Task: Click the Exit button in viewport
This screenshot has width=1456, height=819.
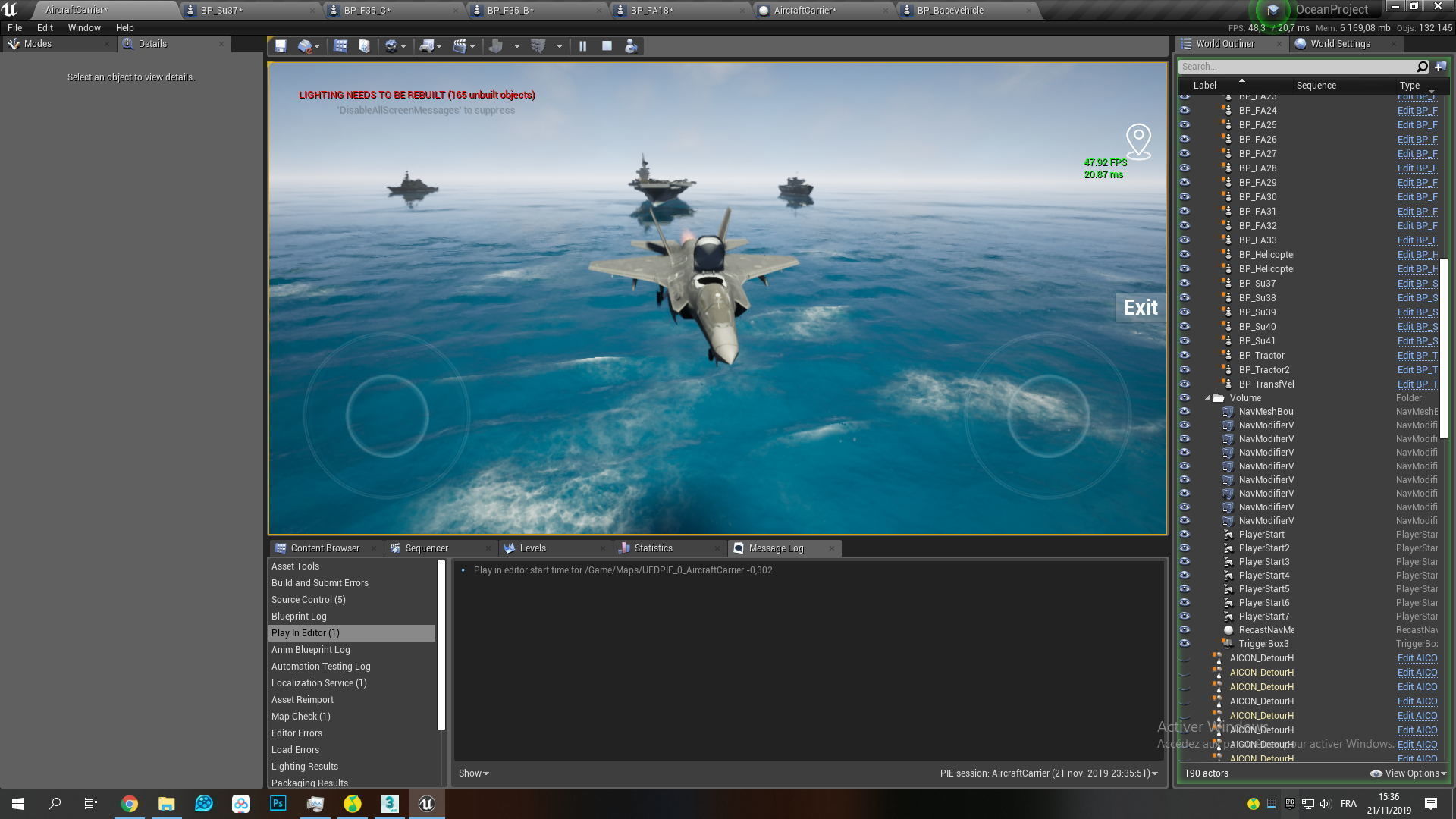Action: coord(1140,308)
